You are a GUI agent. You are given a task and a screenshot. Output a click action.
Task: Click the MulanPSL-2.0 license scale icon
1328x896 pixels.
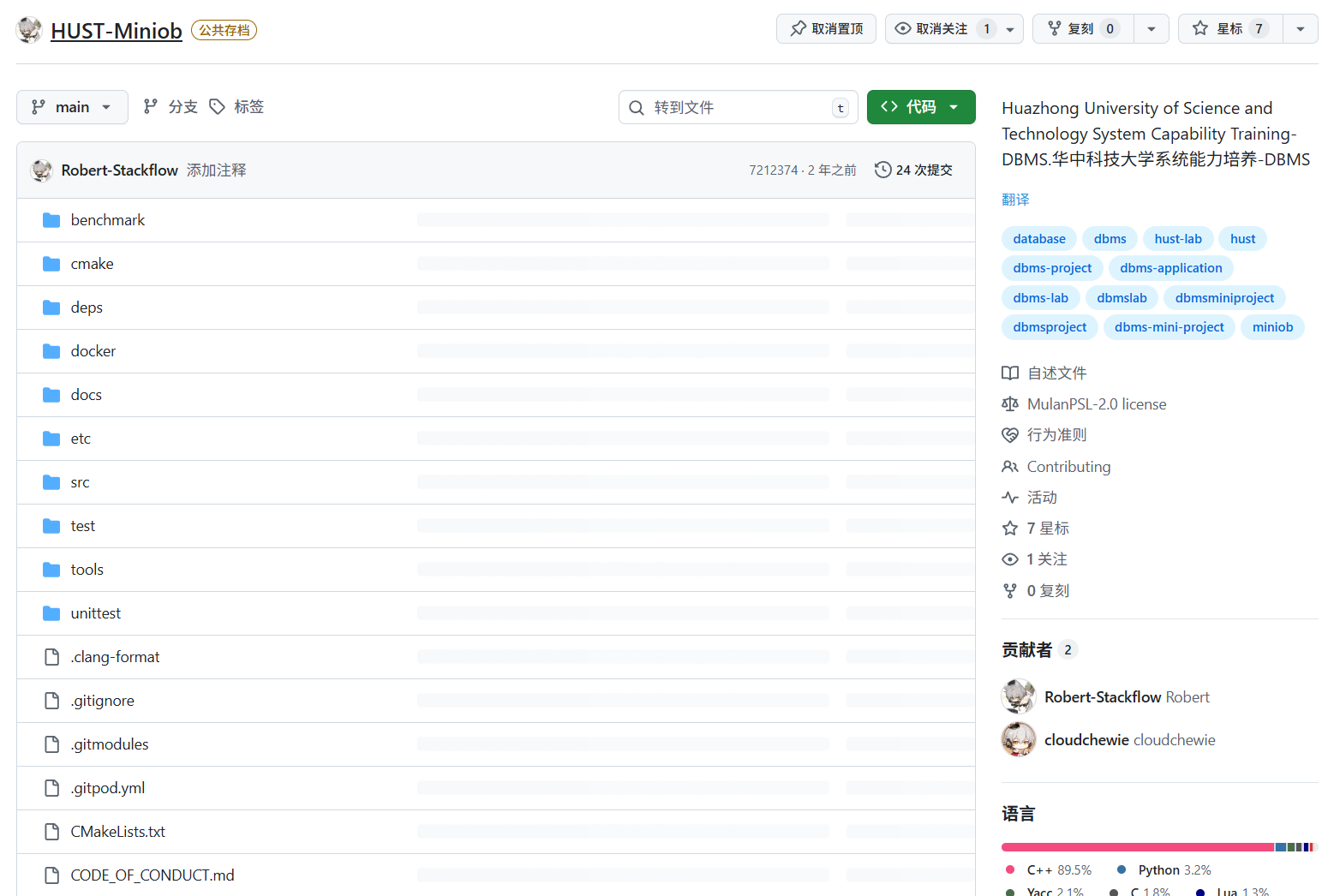point(1010,404)
